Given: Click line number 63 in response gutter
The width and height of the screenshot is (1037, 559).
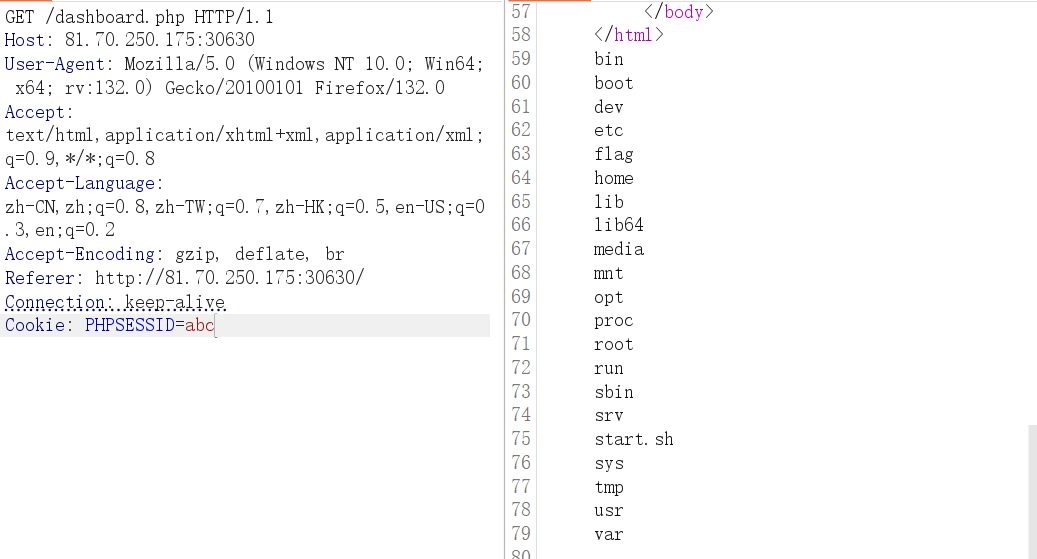Looking at the screenshot, I should tap(520, 154).
